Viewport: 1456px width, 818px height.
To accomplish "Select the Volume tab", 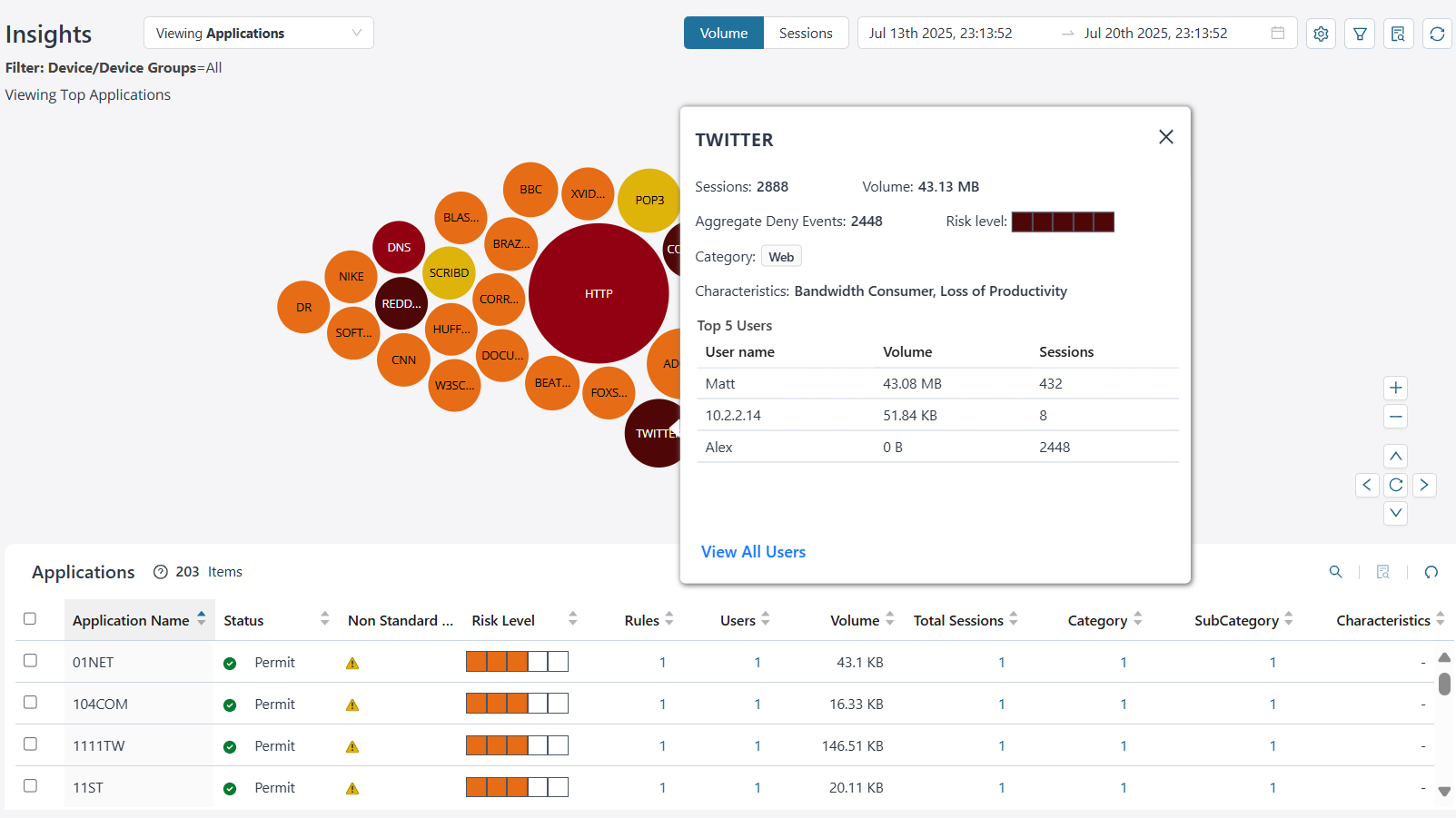I will pyautogui.click(x=723, y=33).
